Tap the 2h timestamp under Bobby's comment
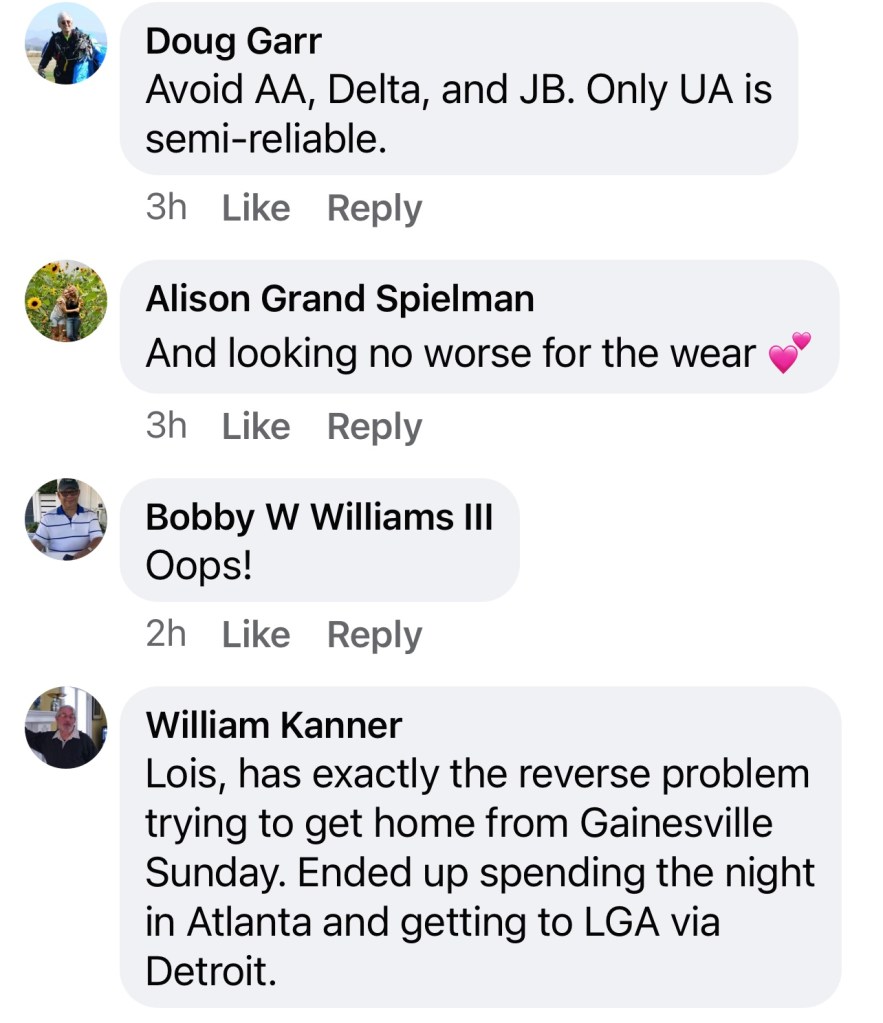The image size is (883, 1023). click(166, 634)
